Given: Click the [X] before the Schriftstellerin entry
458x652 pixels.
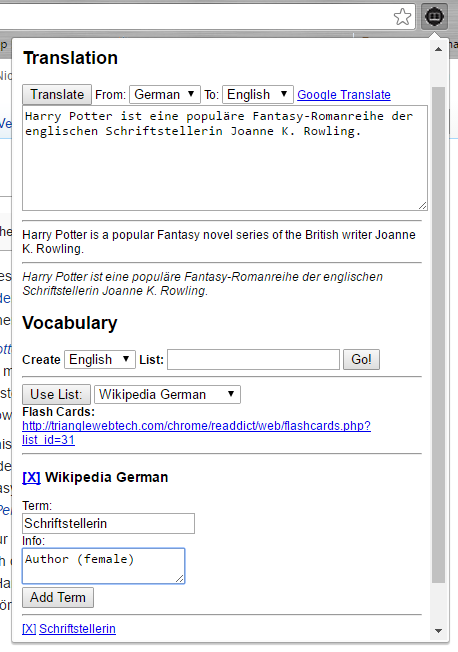Looking at the screenshot, I should pyautogui.click(x=29, y=629).
